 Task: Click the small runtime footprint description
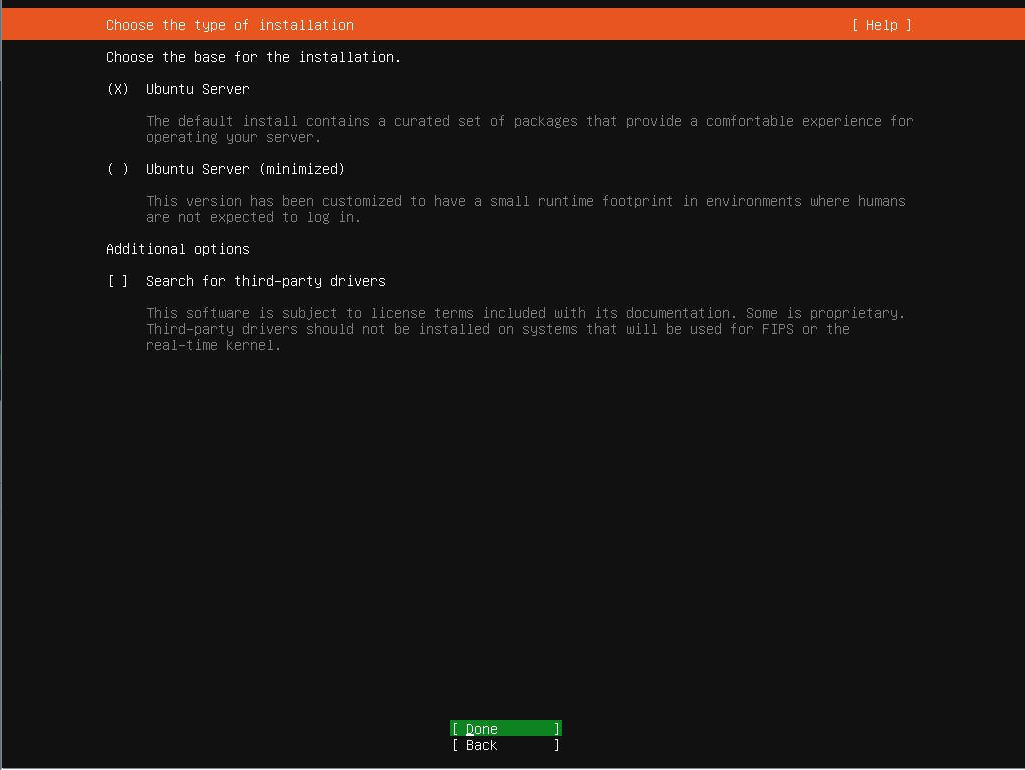(x=525, y=201)
